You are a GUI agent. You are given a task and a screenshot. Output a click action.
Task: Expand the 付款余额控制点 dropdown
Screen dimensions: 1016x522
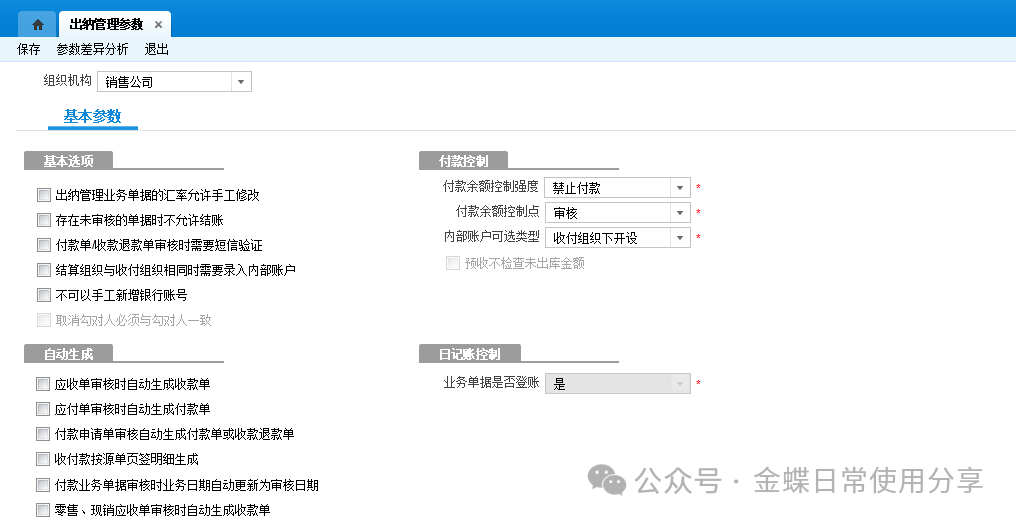point(679,212)
